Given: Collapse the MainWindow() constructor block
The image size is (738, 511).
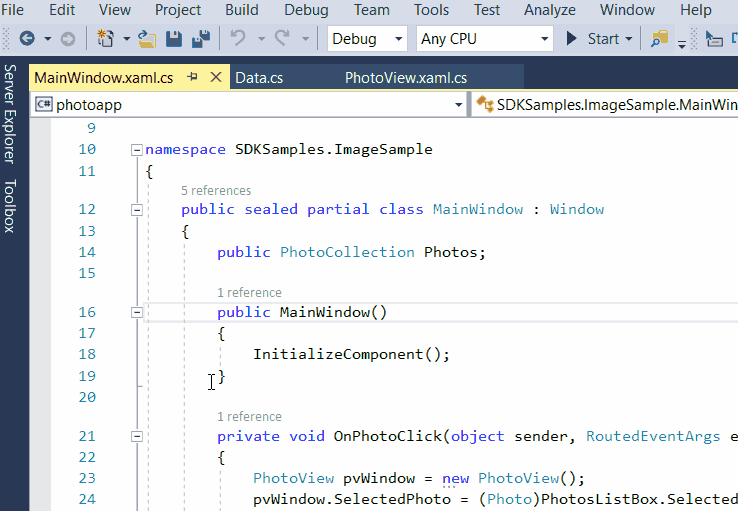Looking at the screenshot, I should click(x=136, y=312).
